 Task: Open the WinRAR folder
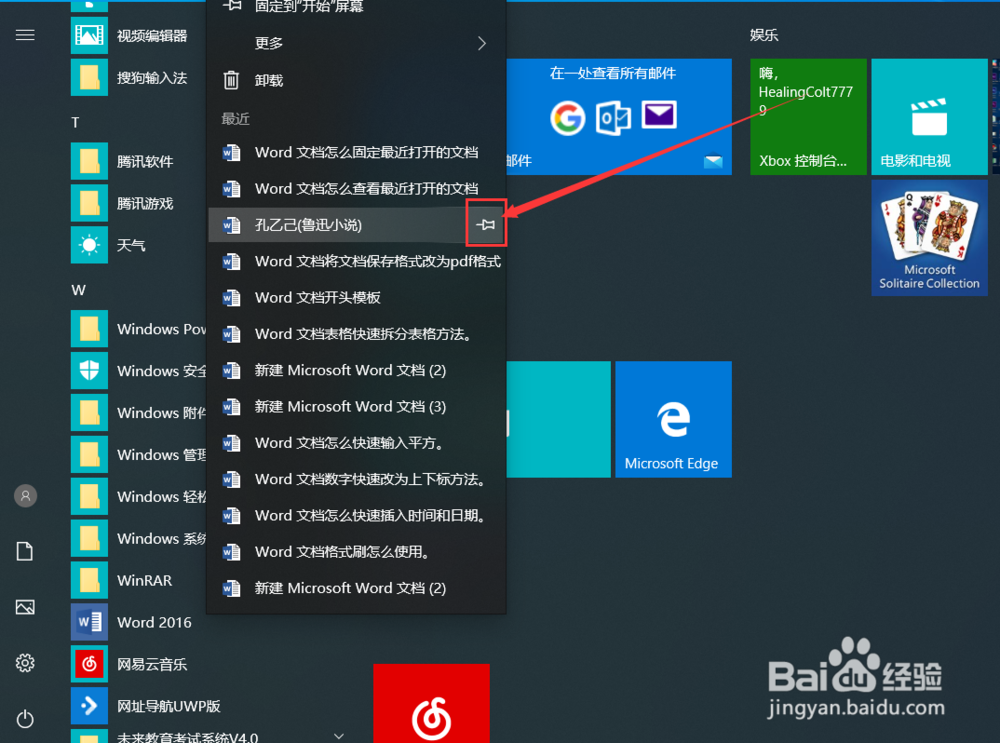click(x=138, y=580)
